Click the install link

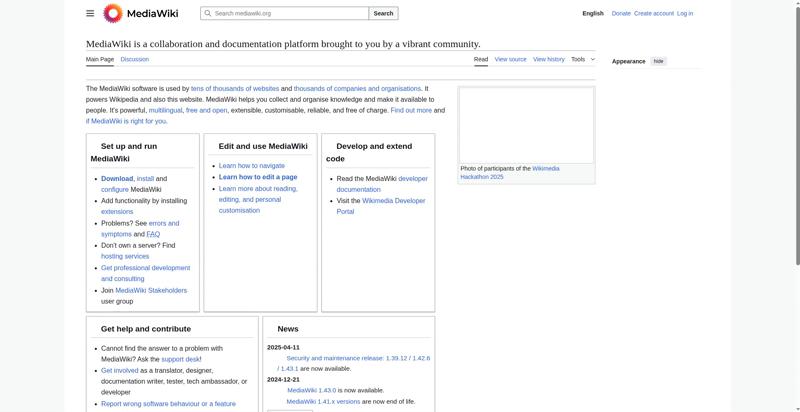(145, 179)
